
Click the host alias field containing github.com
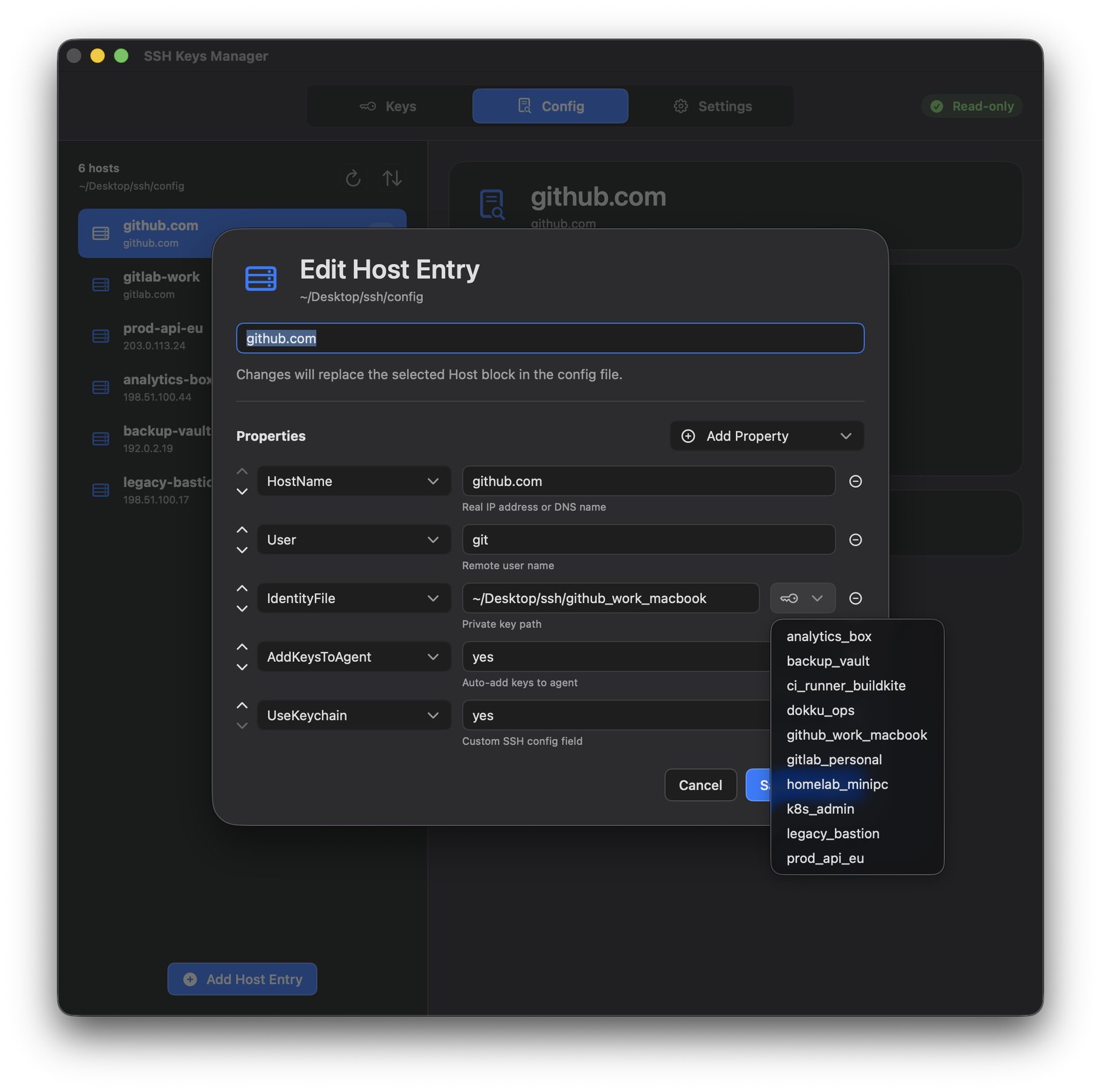[550, 338]
